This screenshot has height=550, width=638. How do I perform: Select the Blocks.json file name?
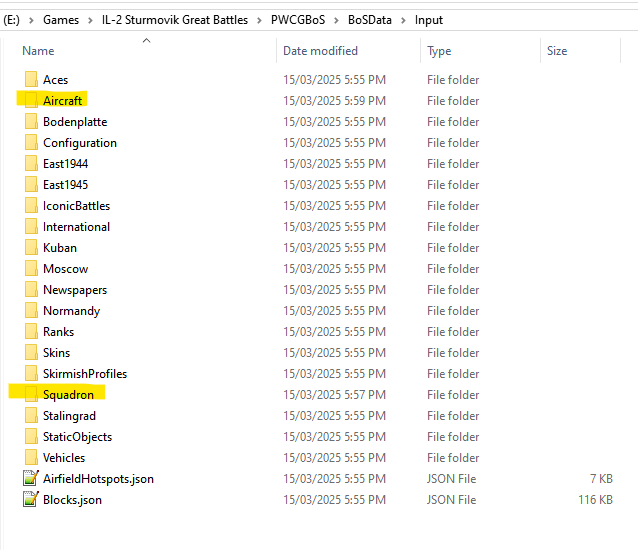[x=72, y=500]
